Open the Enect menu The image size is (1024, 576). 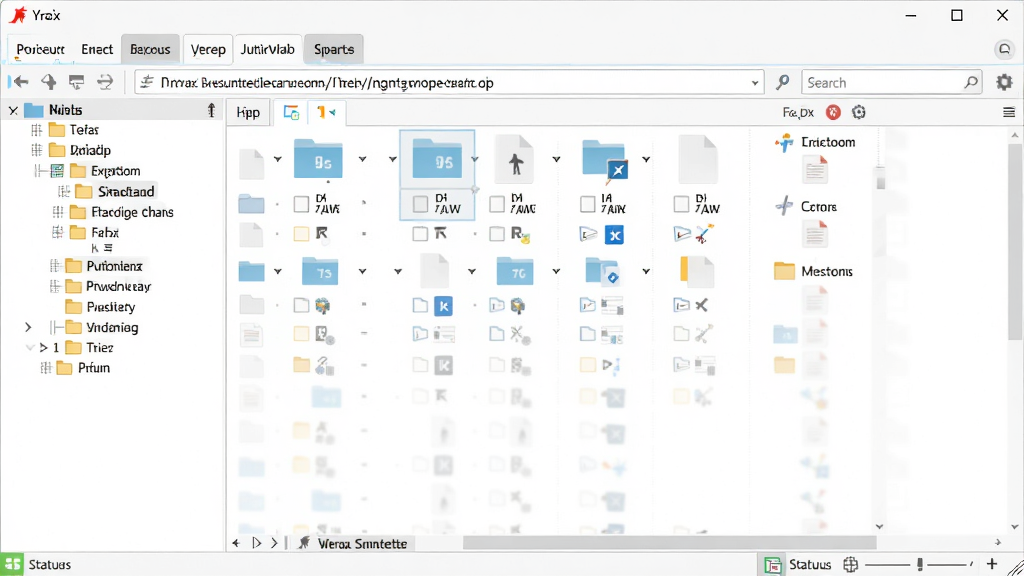(x=97, y=50)
